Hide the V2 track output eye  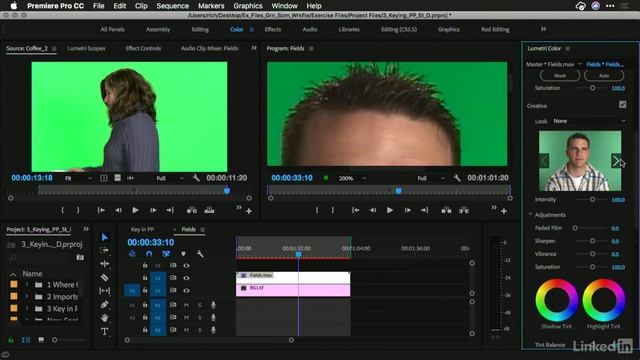[186, 278]
